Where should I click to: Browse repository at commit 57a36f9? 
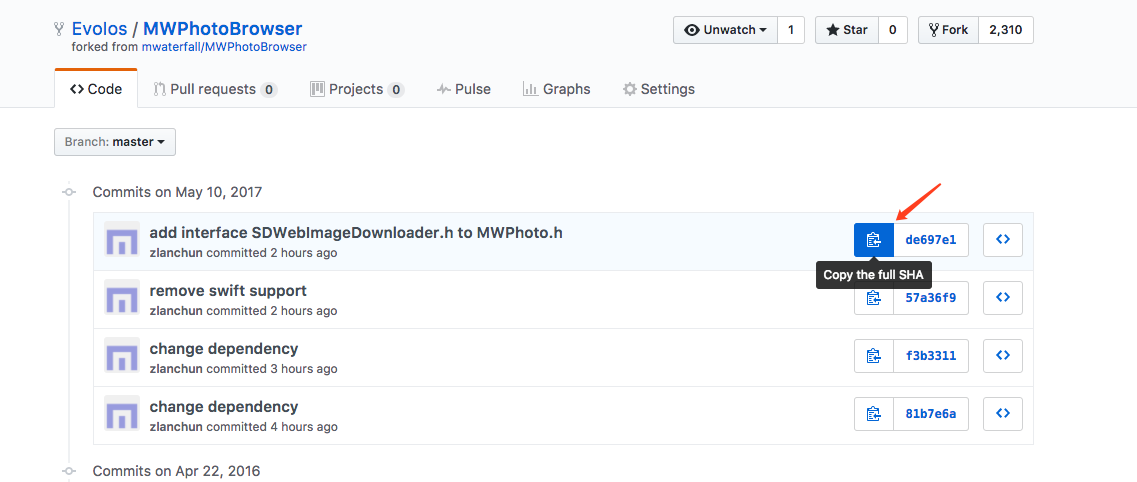pos(1003,298)
